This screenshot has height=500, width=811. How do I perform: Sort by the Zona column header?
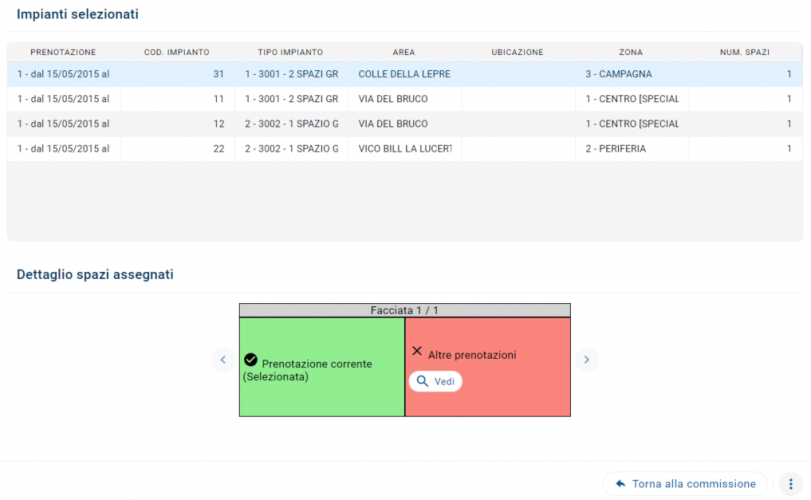point(631,52)
